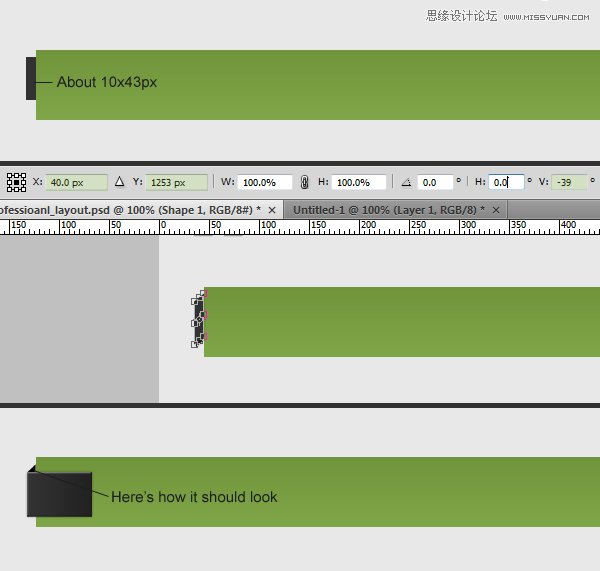
Task: Edit the width W 100.0% field
Action: point(264,182)
